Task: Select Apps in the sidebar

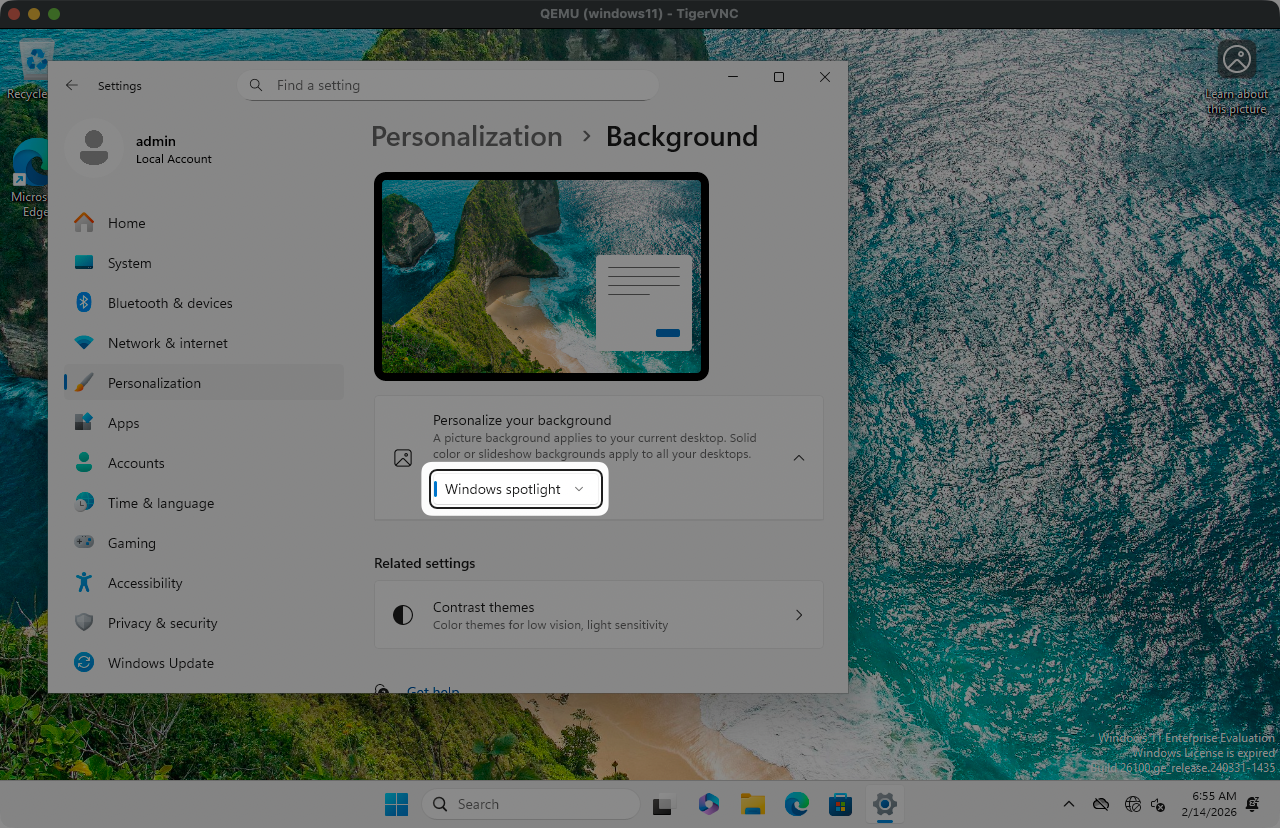Action: (x=123, y=423)
